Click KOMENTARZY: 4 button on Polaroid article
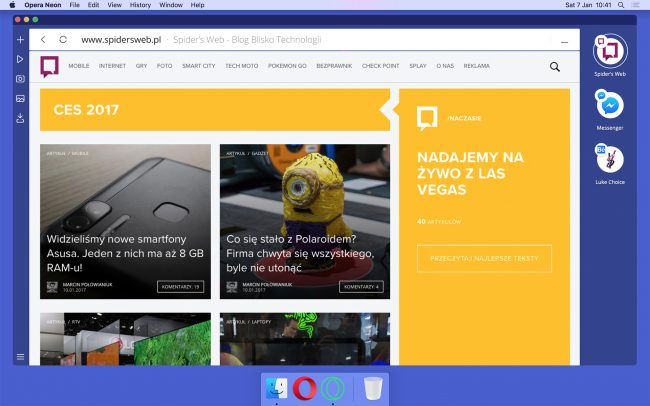This screenshot has height=406, width=650. click(361, 287)
